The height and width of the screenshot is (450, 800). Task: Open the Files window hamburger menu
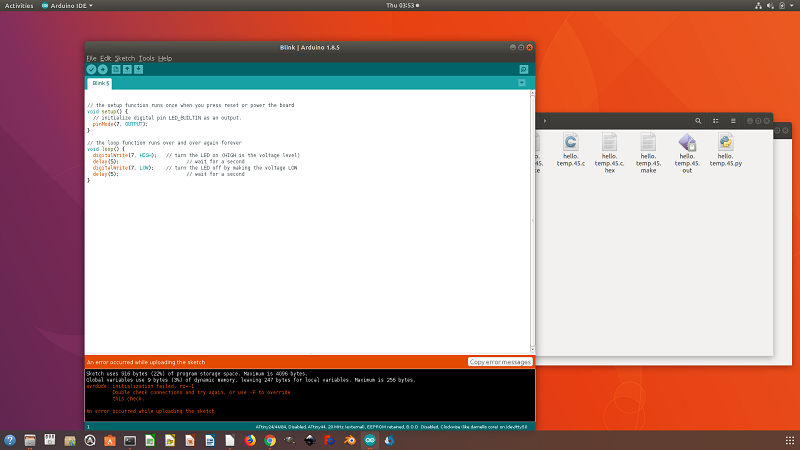pos(733,121)
